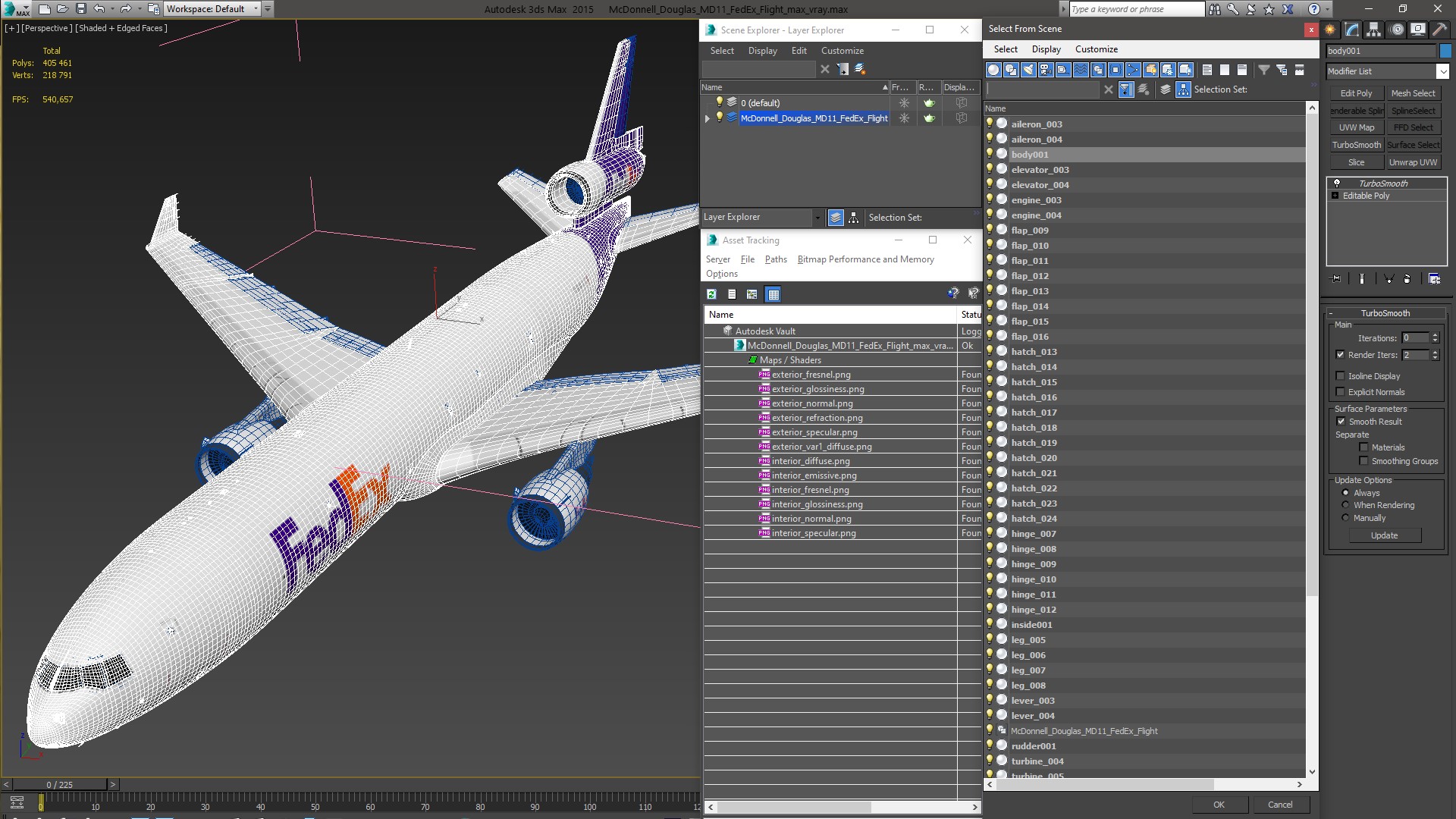
Task: Open Display menu in Select From Scene
Action: coord(1046,49)
